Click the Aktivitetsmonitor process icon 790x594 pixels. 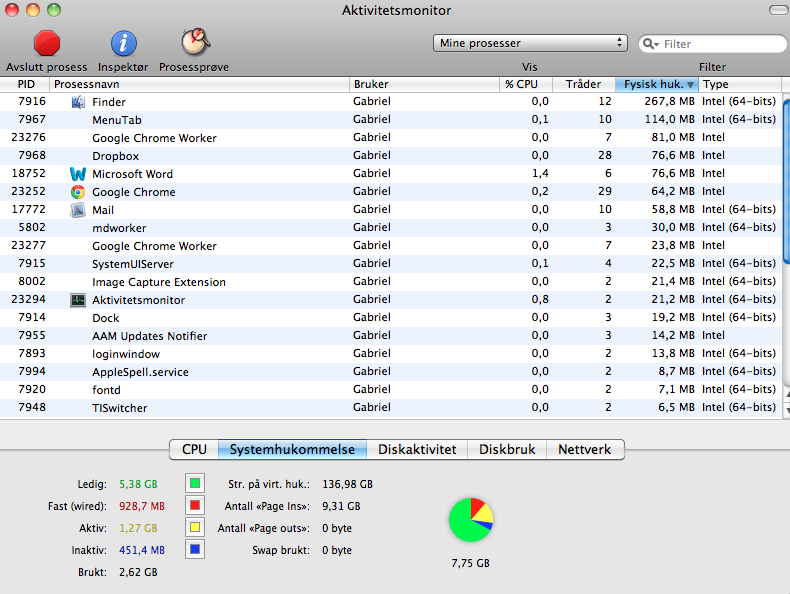tap(78, 300)
